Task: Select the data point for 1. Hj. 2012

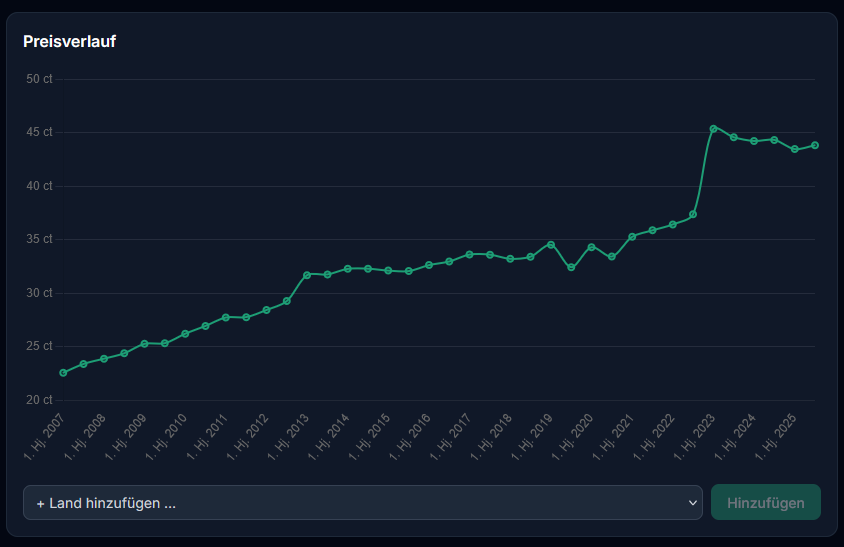Action: (x=266, y=310)
